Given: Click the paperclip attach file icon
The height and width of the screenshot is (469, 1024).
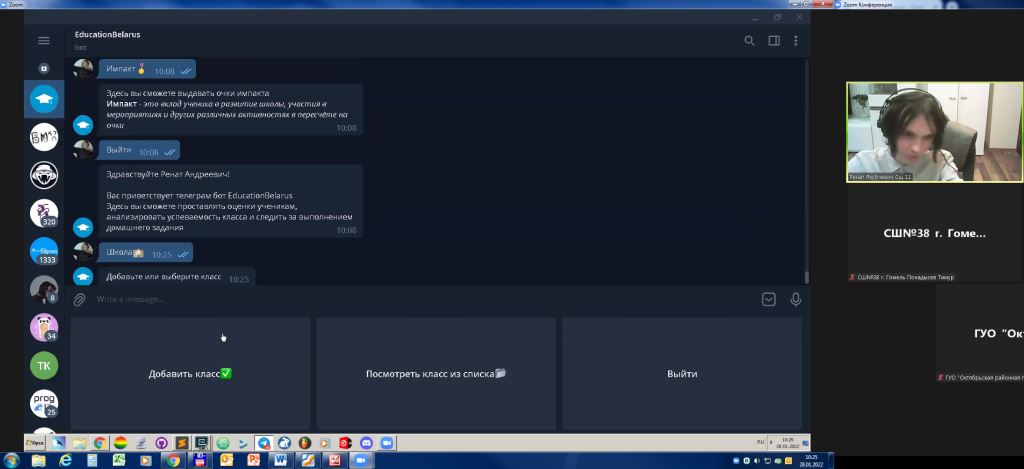Looking at the screenshot, I should 80,299.
